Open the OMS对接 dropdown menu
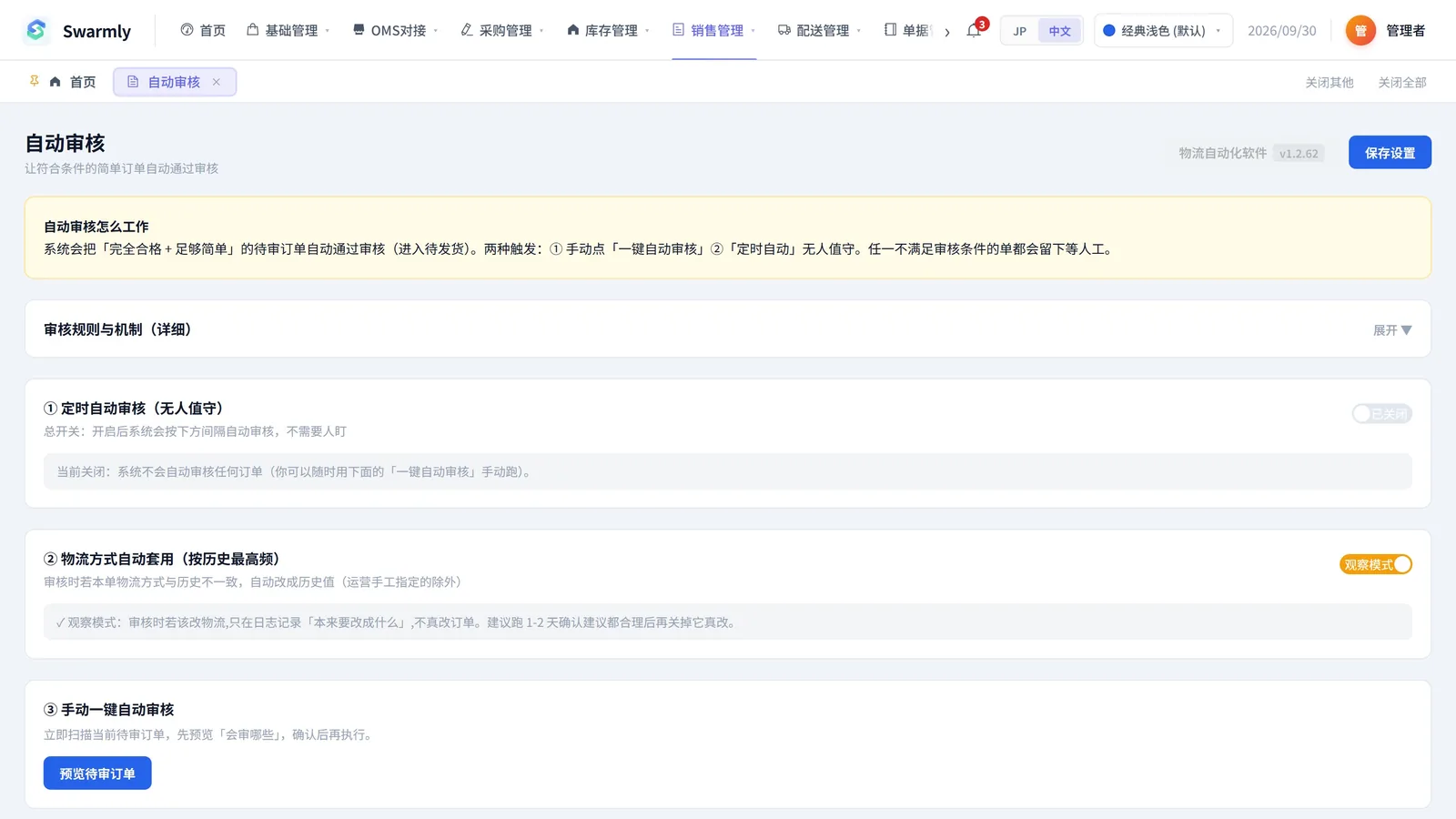Screen dimensions: 1456x819 tap(396, 30)
